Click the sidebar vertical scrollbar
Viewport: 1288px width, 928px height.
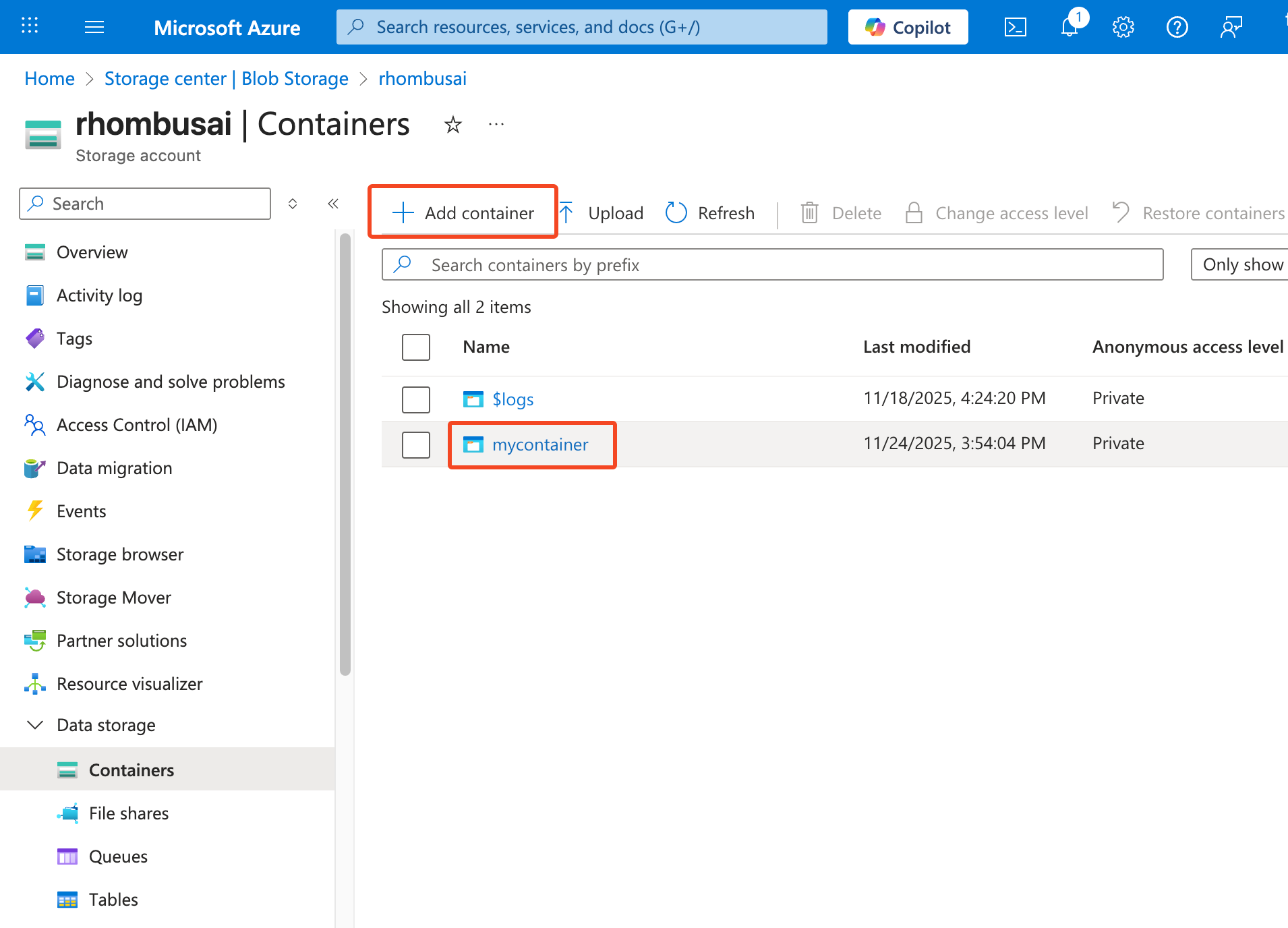click(345, 452)
